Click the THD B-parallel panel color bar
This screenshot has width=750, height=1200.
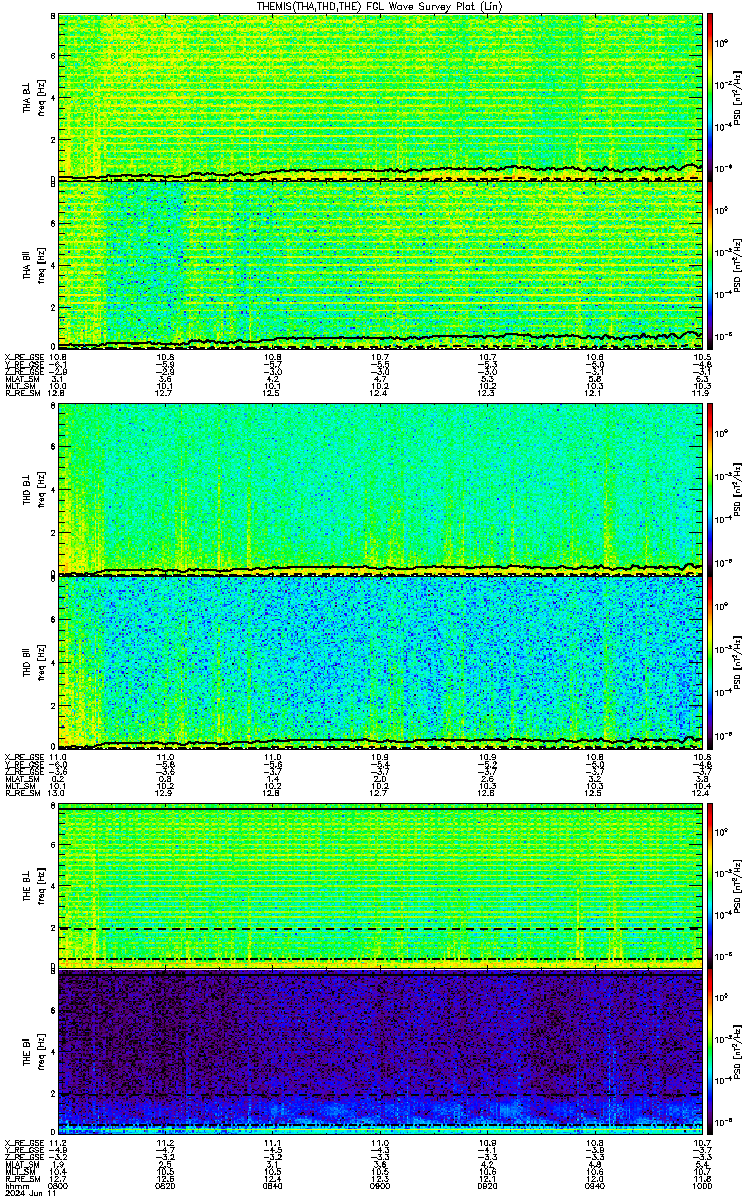pyautogui.click(x=709, y=661)
